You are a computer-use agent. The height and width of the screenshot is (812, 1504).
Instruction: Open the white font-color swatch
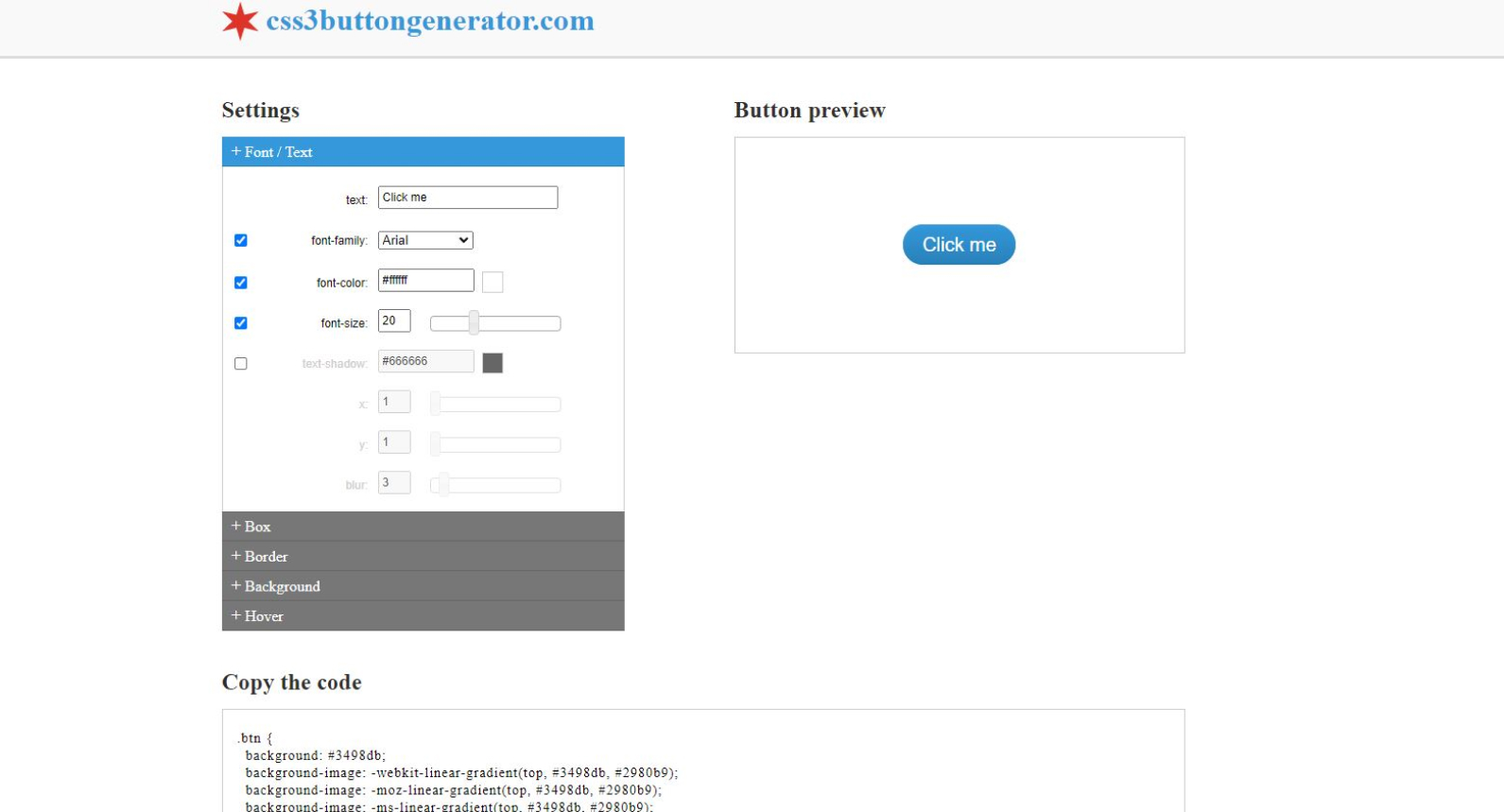(493, 282)
